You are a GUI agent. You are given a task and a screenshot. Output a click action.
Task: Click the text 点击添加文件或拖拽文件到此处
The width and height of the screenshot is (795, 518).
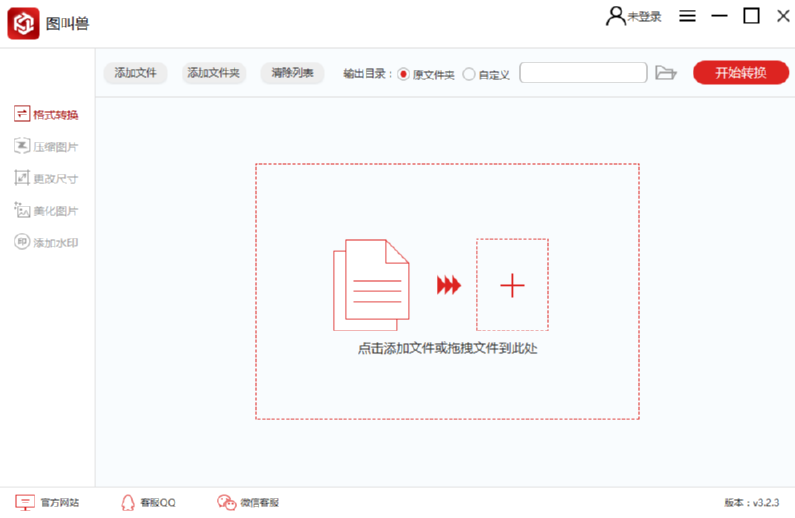[x=448, y=348]
